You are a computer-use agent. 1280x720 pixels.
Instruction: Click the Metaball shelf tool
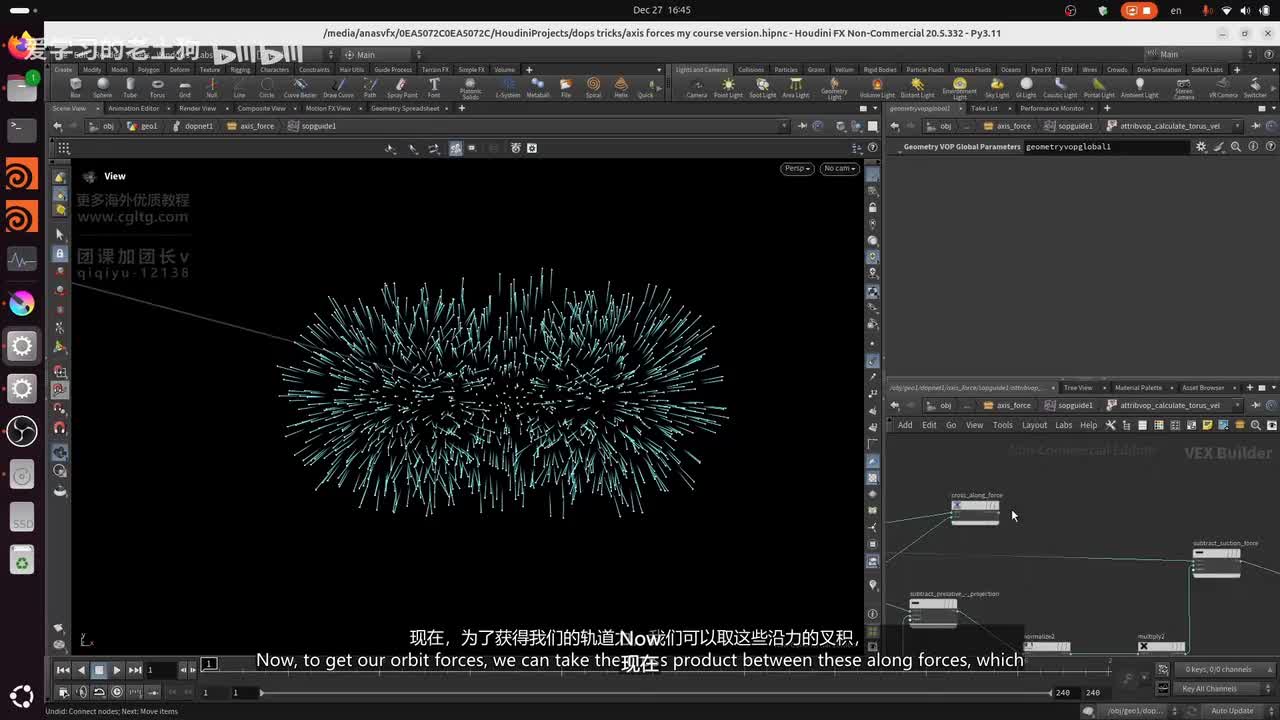coord(538,87)
